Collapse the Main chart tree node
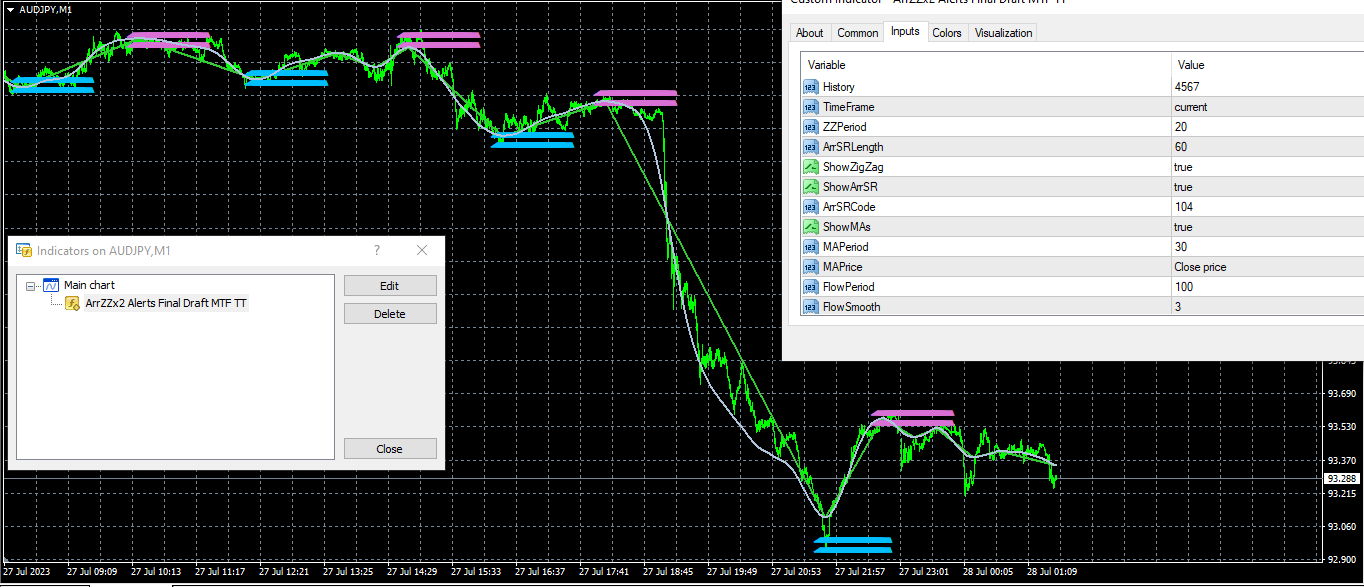1364x587 pixels. point(31,286)
